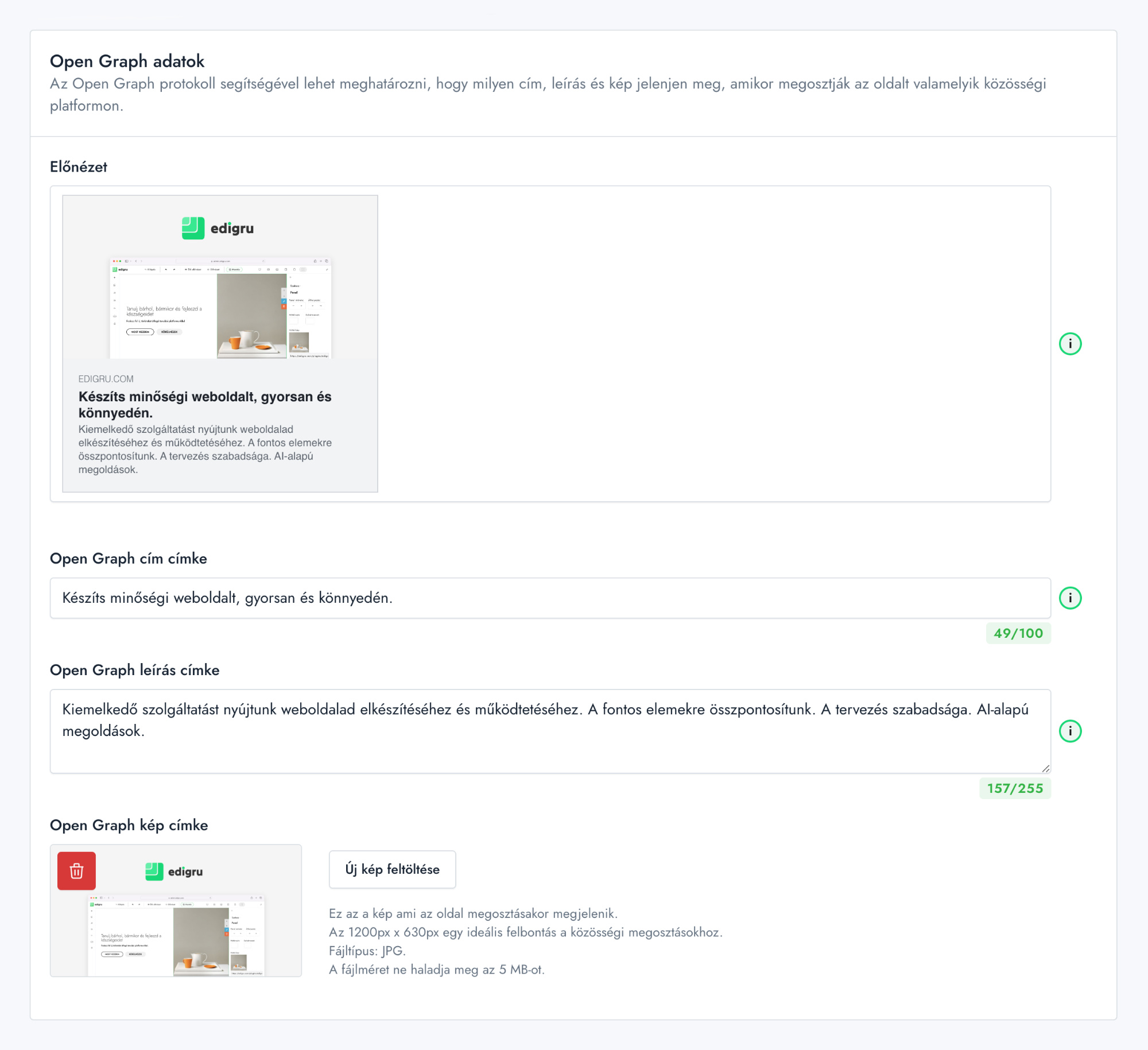This screenshot has width=1148, height=1050.
Task: Click the edigru logo in the preview card
Action: [x=218, y=228]
